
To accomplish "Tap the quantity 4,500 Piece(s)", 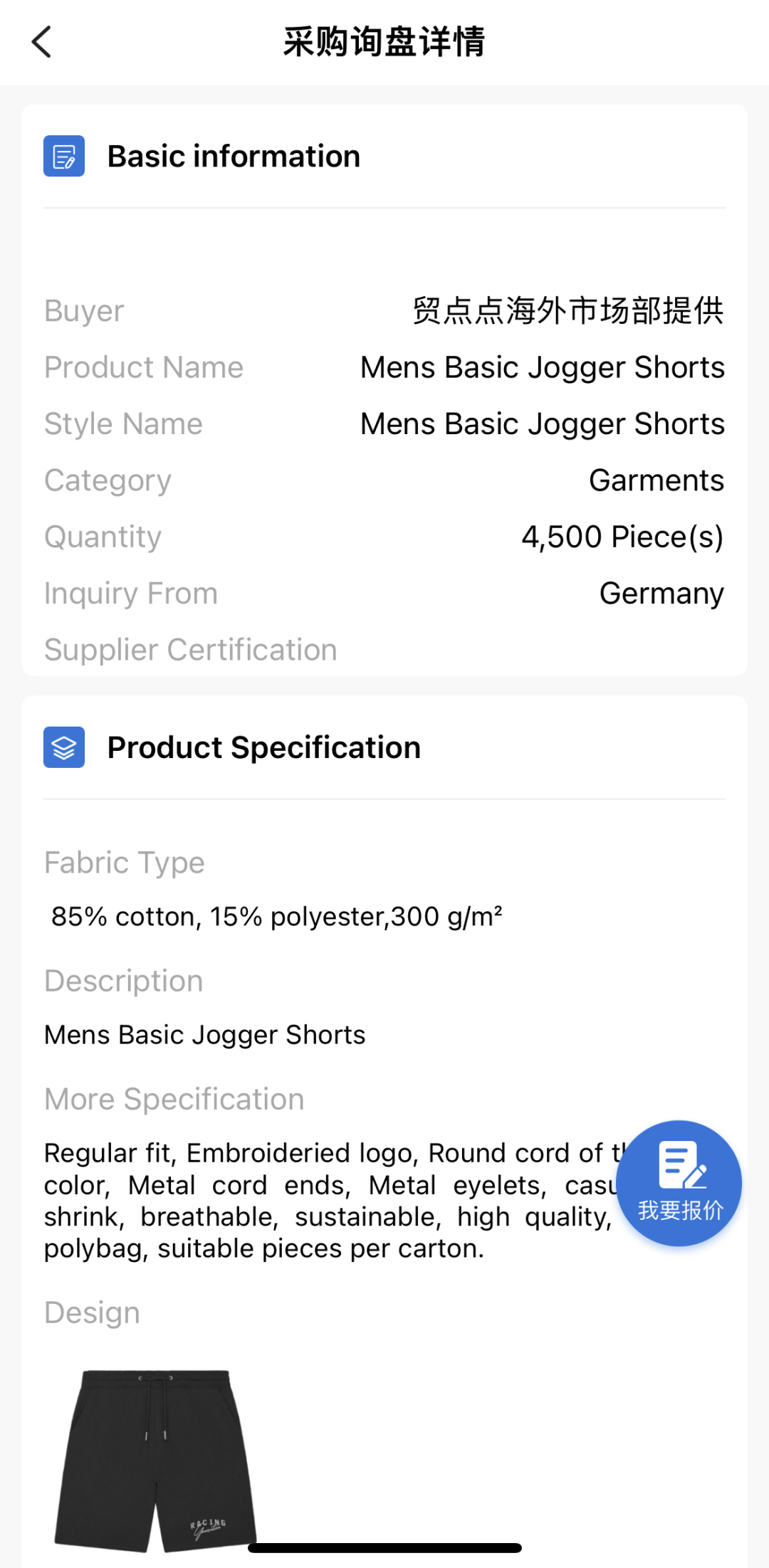I will 622,537.
